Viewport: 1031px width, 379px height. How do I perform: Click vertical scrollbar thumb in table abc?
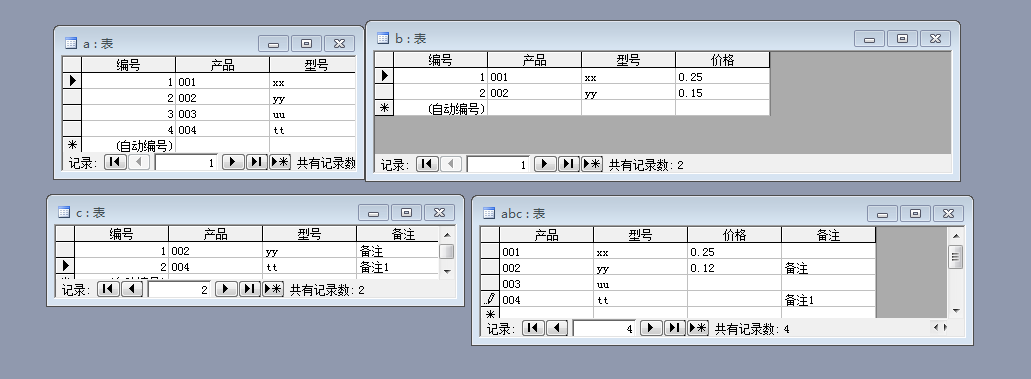[x=956, y=256]
